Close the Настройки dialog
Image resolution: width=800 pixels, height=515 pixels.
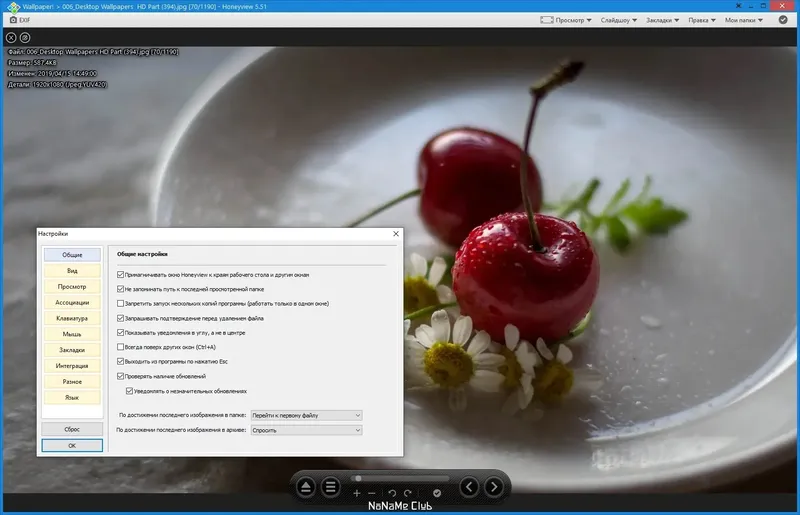tap(396, 234)
